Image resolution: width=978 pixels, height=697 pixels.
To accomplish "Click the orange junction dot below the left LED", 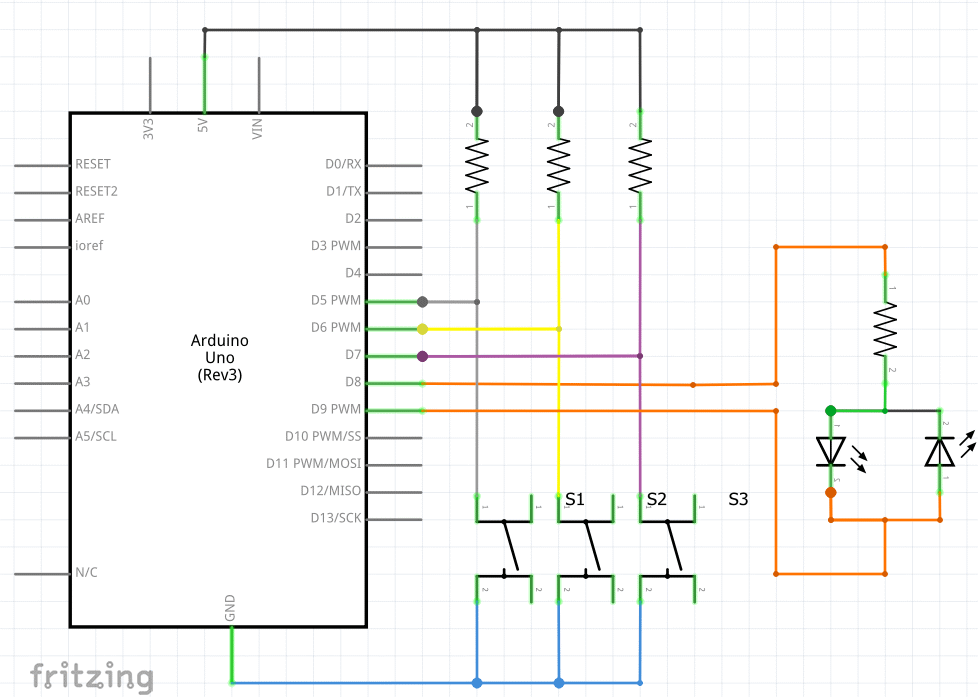I will tap(831, 492).
